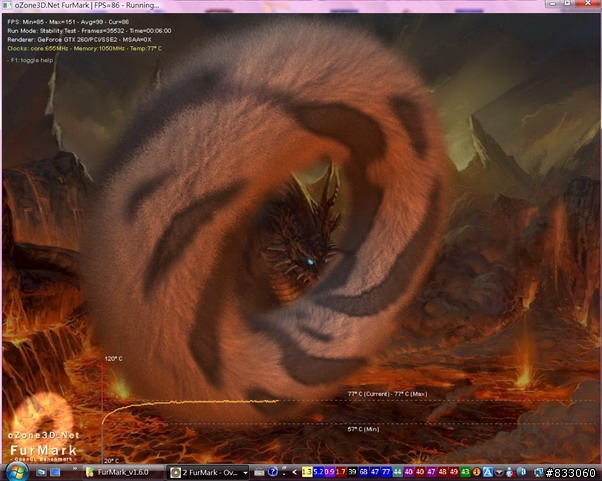Screen dimensions: 602x481
Task: Click the 'oZone3D.Net FurMark' title bar text
Action: coord(52,5)
